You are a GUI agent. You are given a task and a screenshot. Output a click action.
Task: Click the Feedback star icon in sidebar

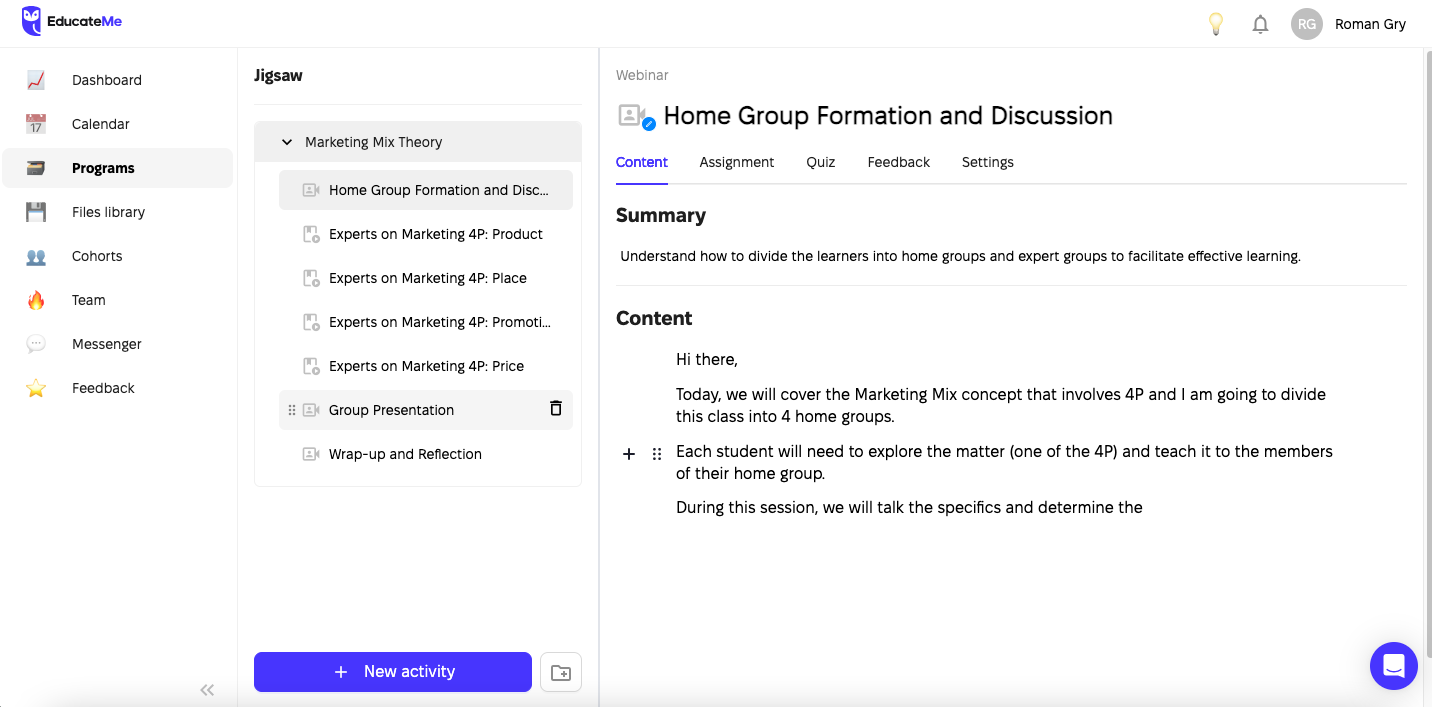tap(36, 388)
